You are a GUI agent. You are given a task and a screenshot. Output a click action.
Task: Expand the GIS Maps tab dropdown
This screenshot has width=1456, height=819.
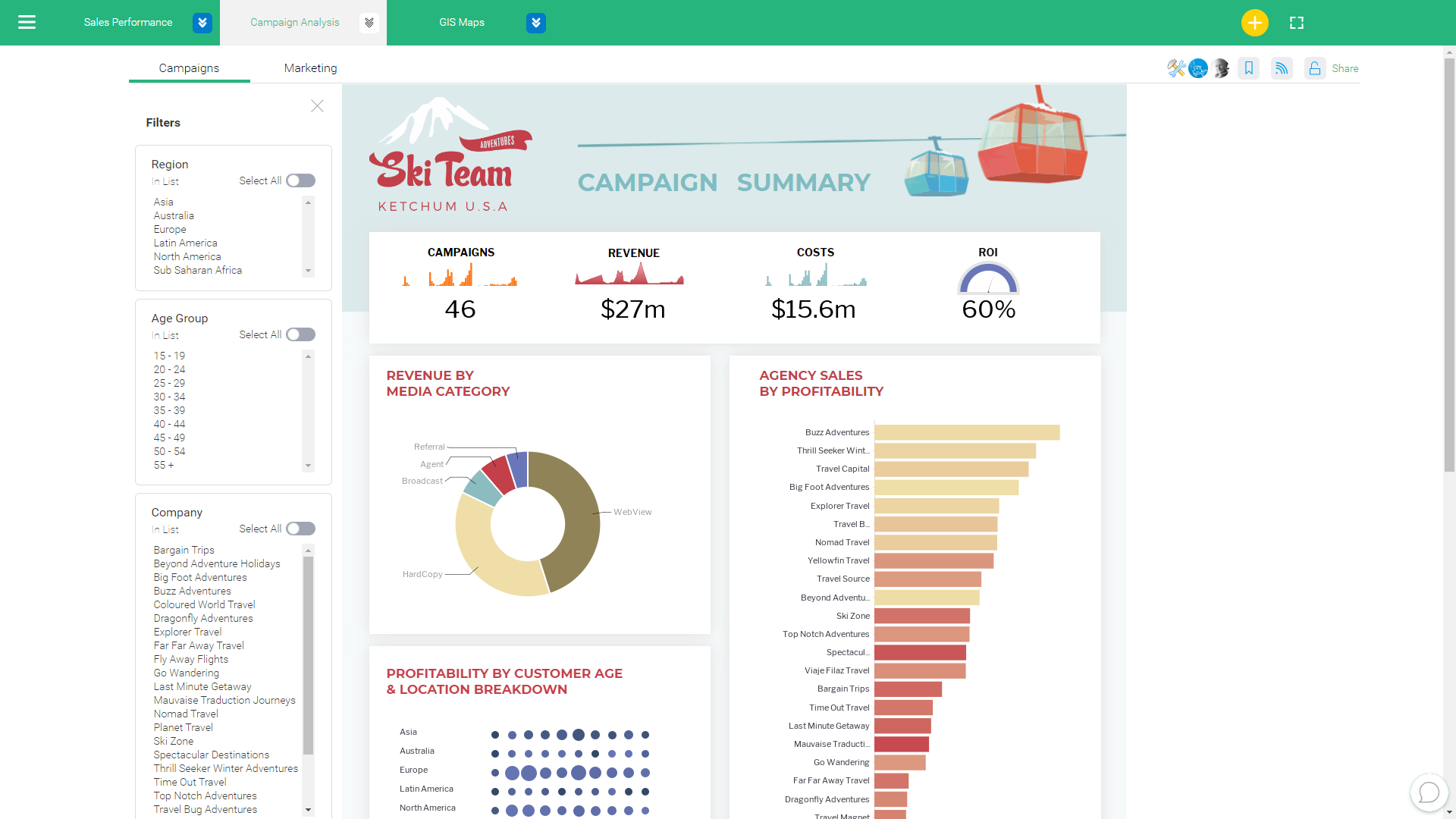pos(536,23)
